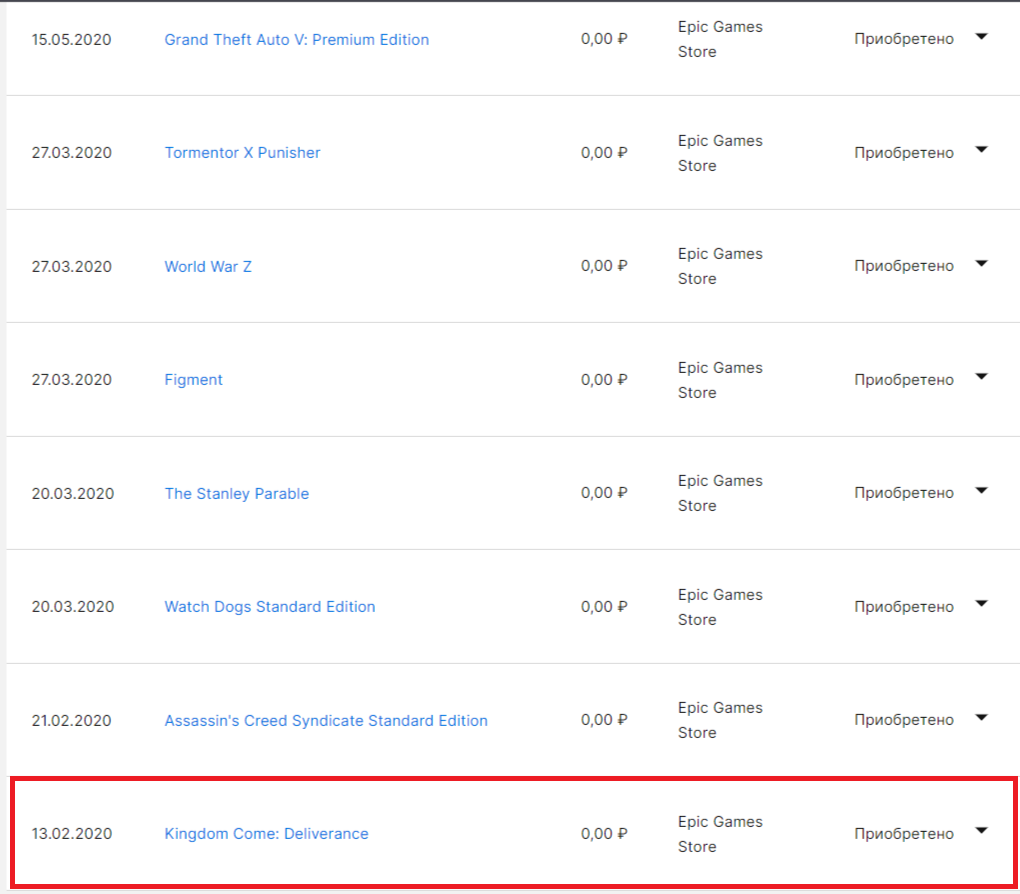Select date 20.03.2020 in Stanley Parable row
1020x894 pixels.
[x=73, y=494]
